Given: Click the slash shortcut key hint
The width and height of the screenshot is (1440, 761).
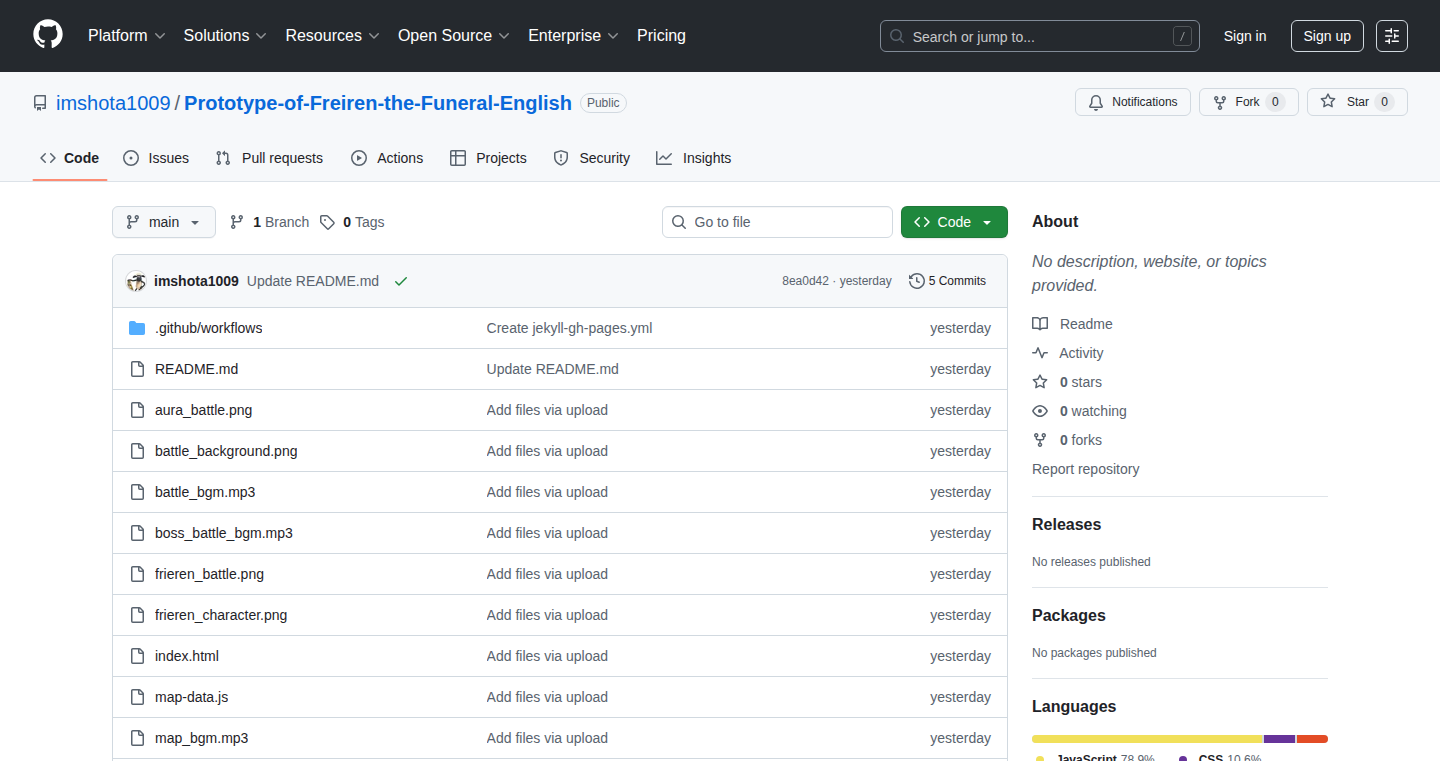Looking at the screenshot, I should (1182, 36).
